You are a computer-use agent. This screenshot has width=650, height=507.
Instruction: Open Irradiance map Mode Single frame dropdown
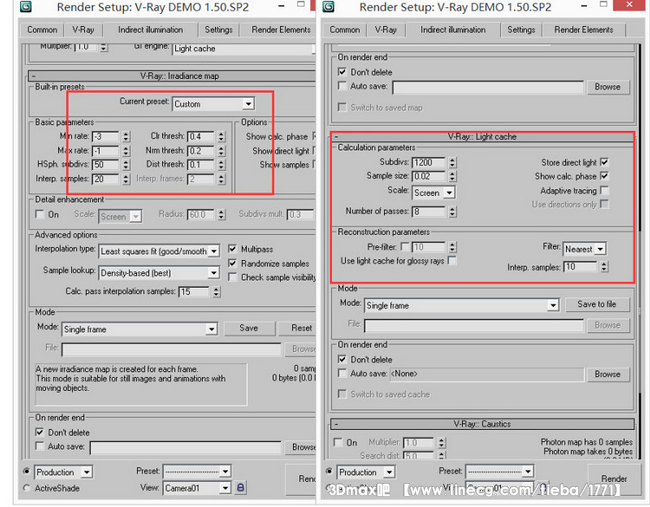pos(140,329)
